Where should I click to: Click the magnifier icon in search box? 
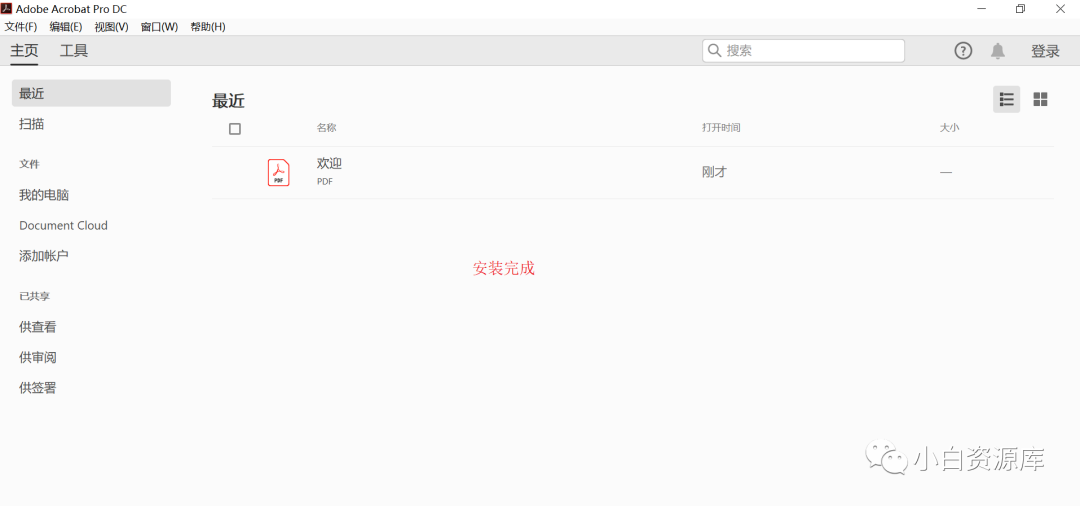coord(715,50)
